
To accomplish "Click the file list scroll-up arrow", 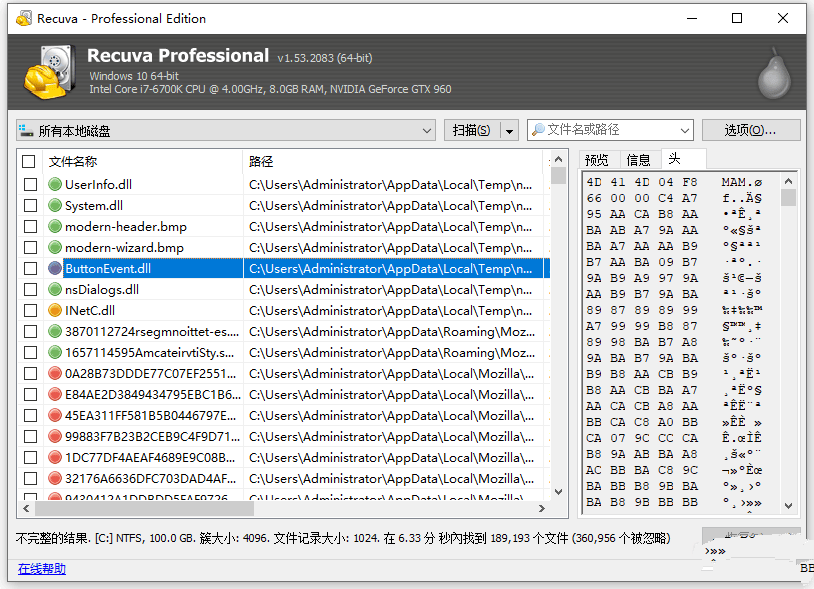I will [x=559, y=159].
